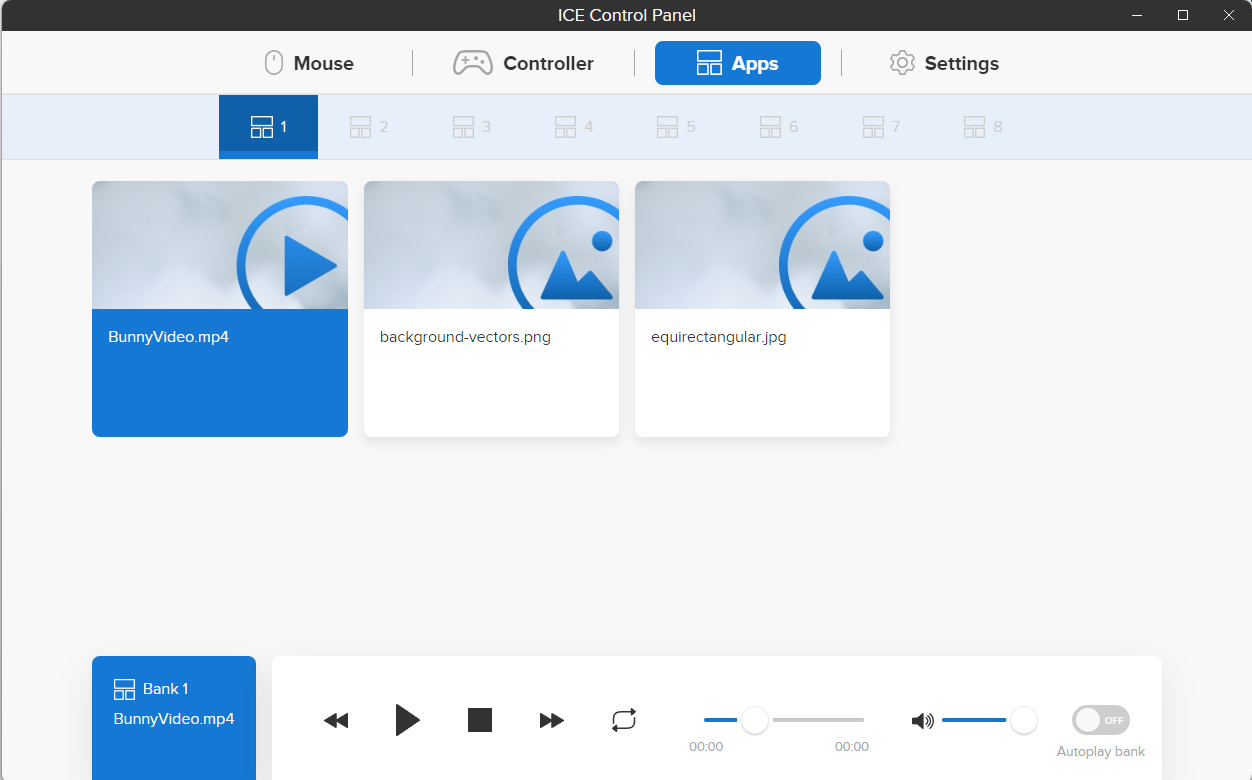
Task: Click the playback progress slider handle
Action: (x=755, y=720)
